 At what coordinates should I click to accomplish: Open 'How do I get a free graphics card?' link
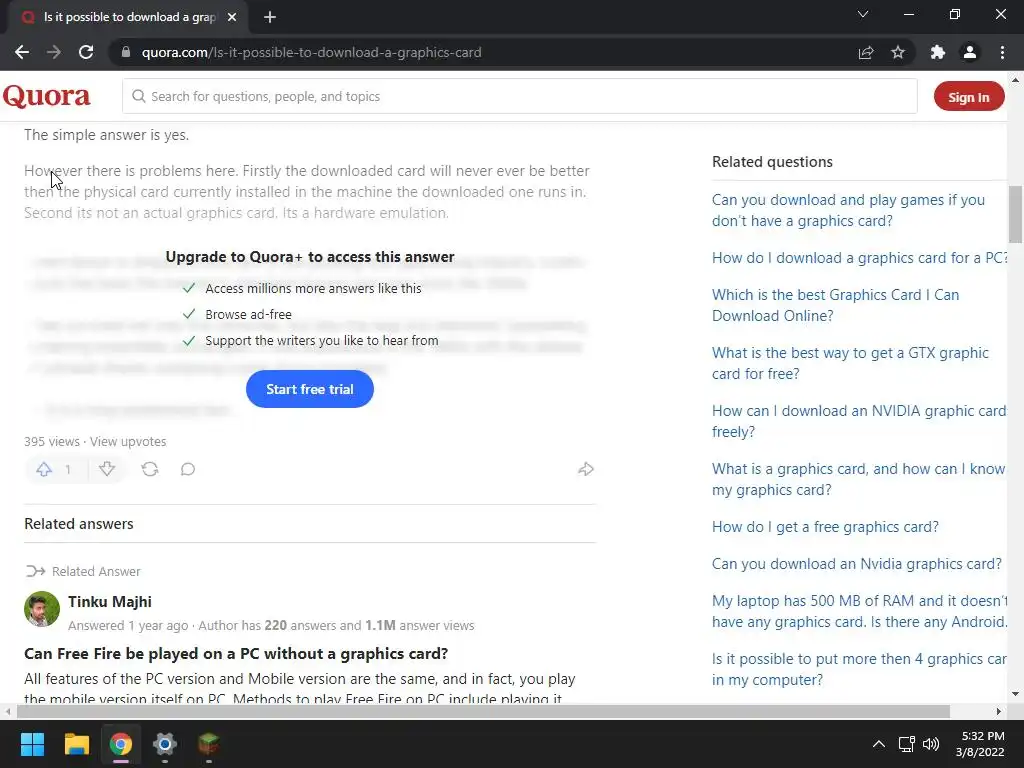[825, 527]
